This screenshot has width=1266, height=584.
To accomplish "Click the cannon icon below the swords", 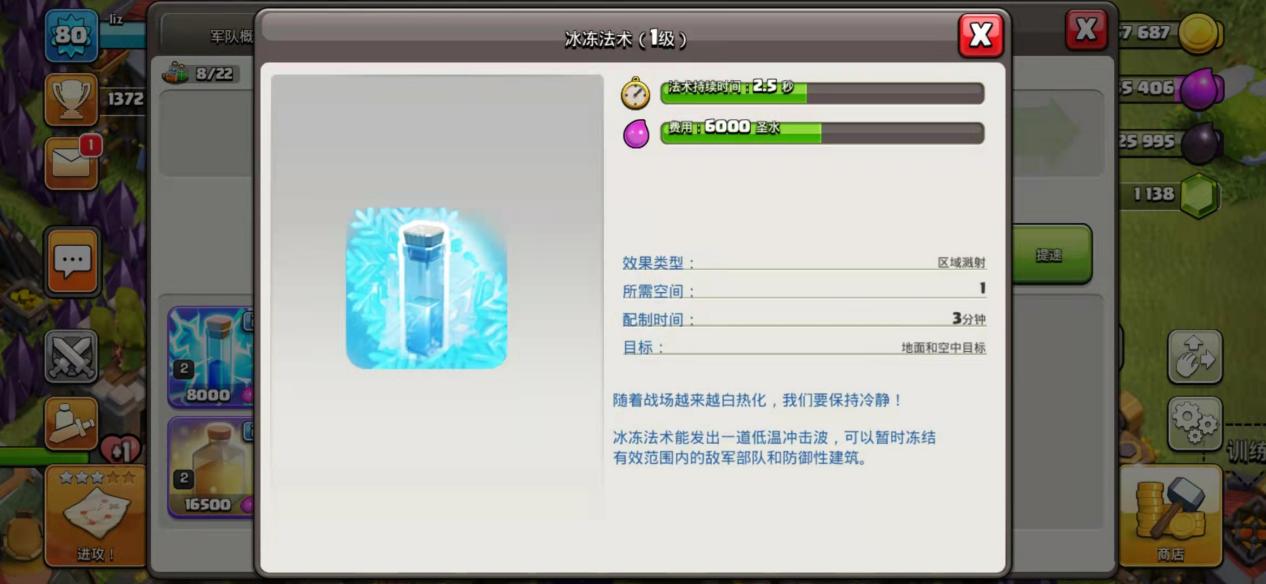I will coord(71,423).
